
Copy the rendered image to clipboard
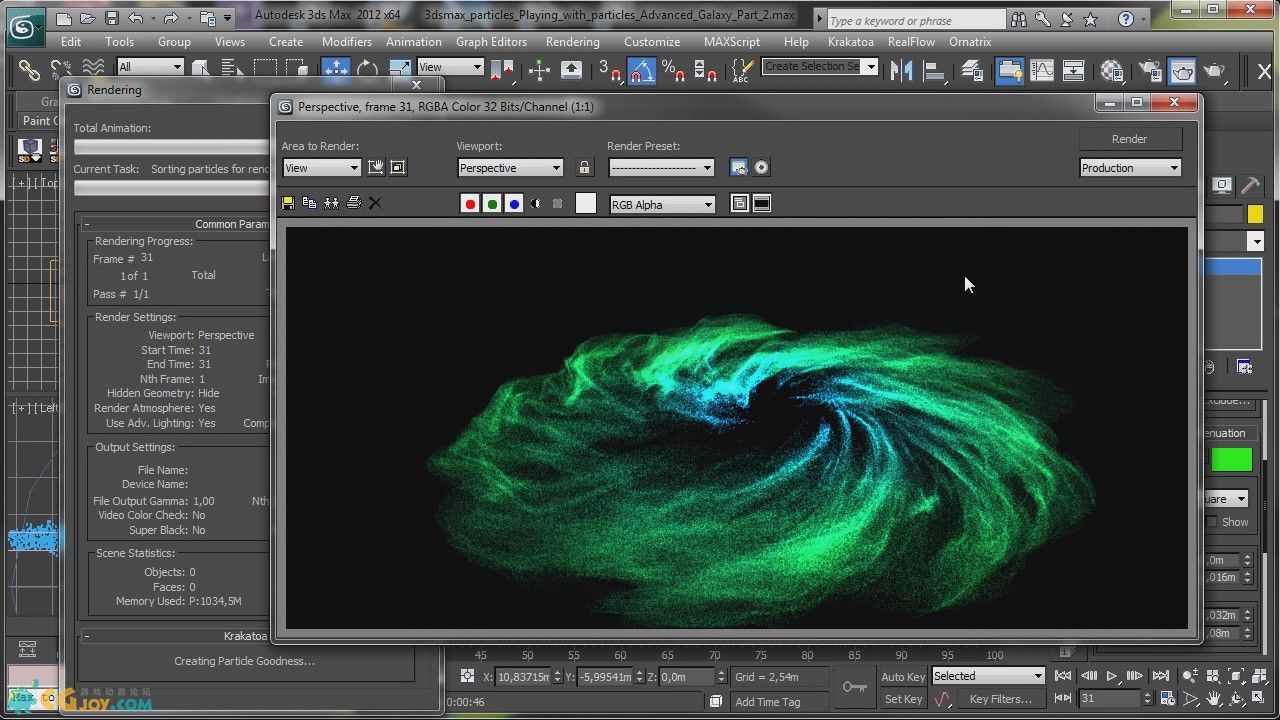[x=309, y=203]
